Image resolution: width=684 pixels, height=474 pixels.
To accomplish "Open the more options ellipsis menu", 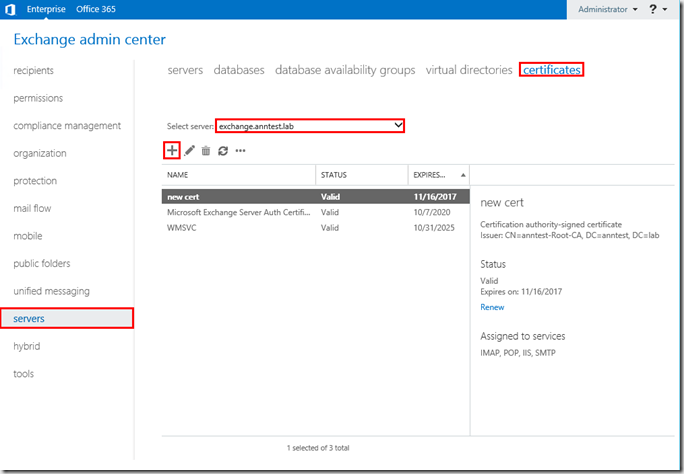I will click(240, 151).
